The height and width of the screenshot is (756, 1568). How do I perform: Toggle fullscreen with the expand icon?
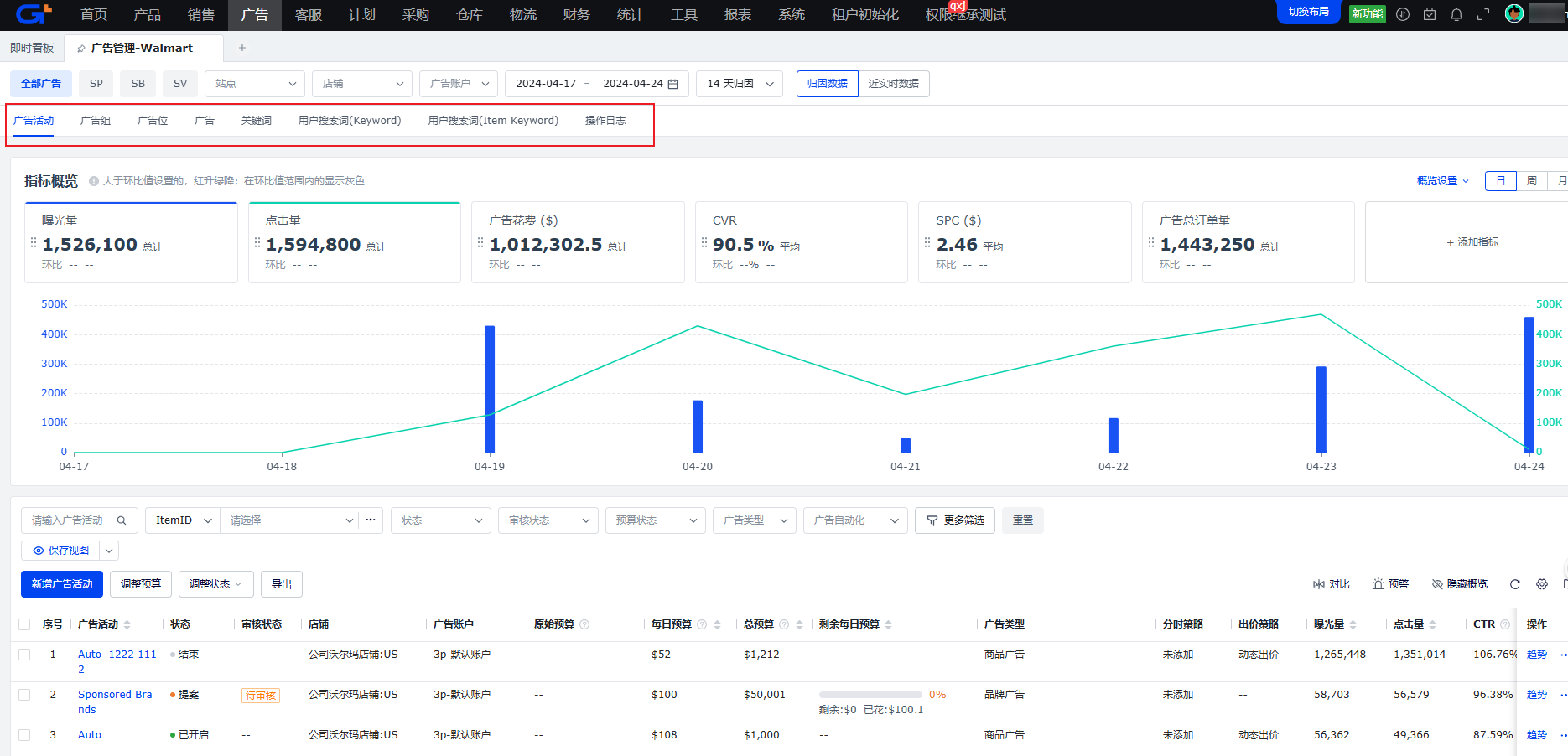1483,14
